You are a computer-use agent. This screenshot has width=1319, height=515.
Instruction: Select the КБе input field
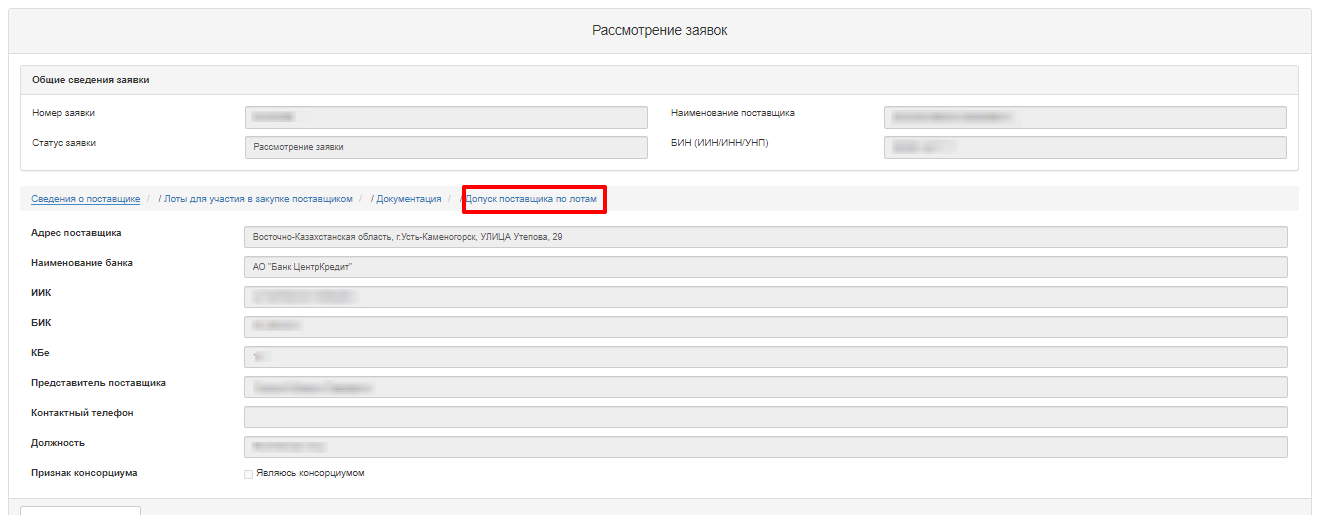765,357
